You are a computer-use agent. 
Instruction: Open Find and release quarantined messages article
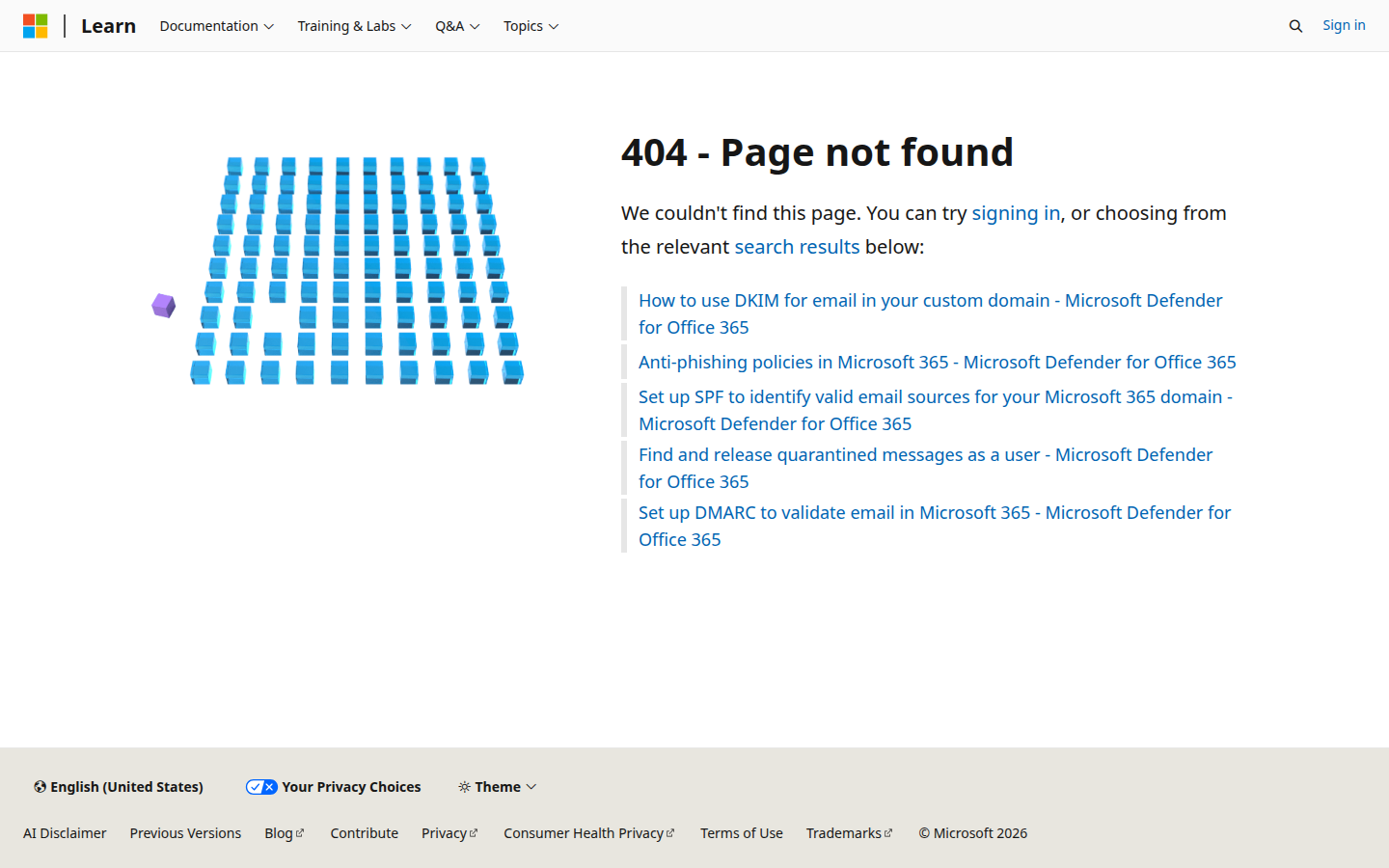926,468
